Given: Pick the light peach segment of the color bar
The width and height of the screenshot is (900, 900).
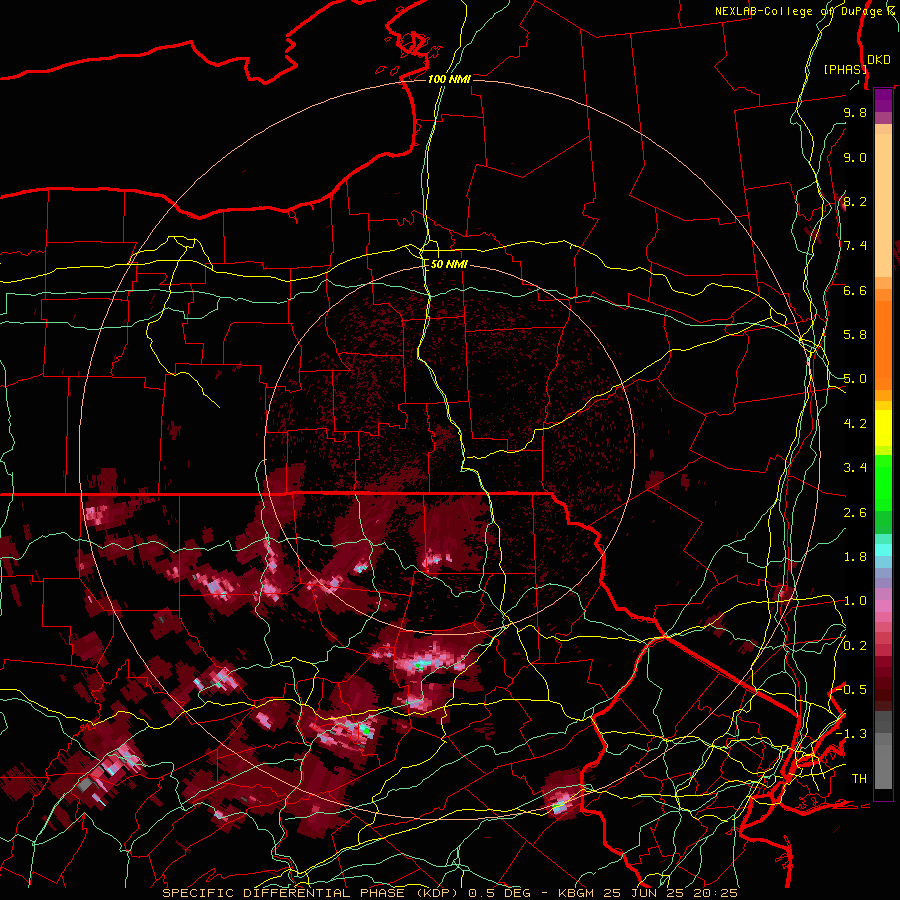Looking at the screenshot, I should click(883, 207).
